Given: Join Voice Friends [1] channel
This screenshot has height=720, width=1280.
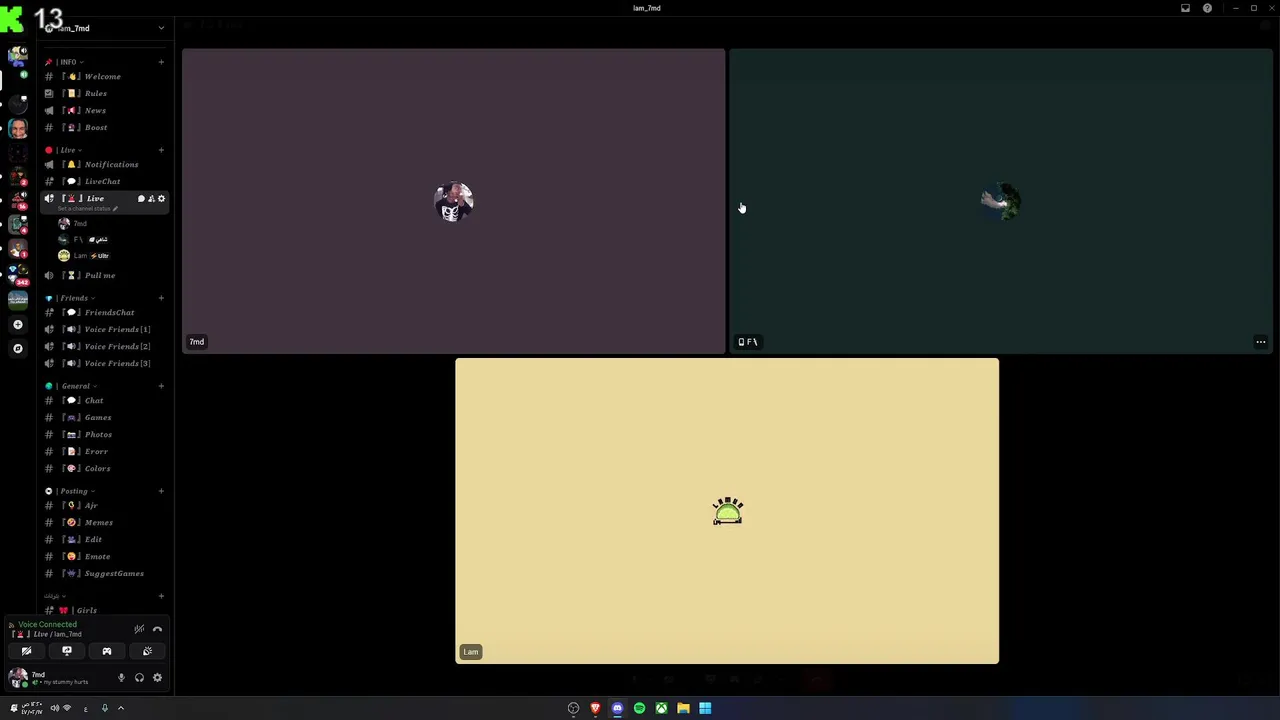Looking at the screenshot, I should [x=104, y=330].
